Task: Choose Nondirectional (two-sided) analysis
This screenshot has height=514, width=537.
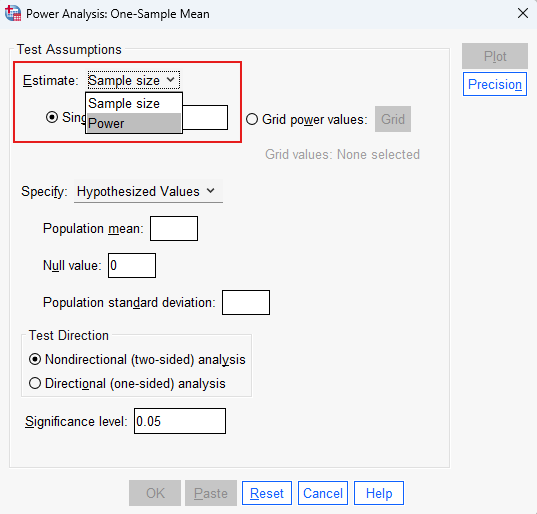Action: point(35,360)
